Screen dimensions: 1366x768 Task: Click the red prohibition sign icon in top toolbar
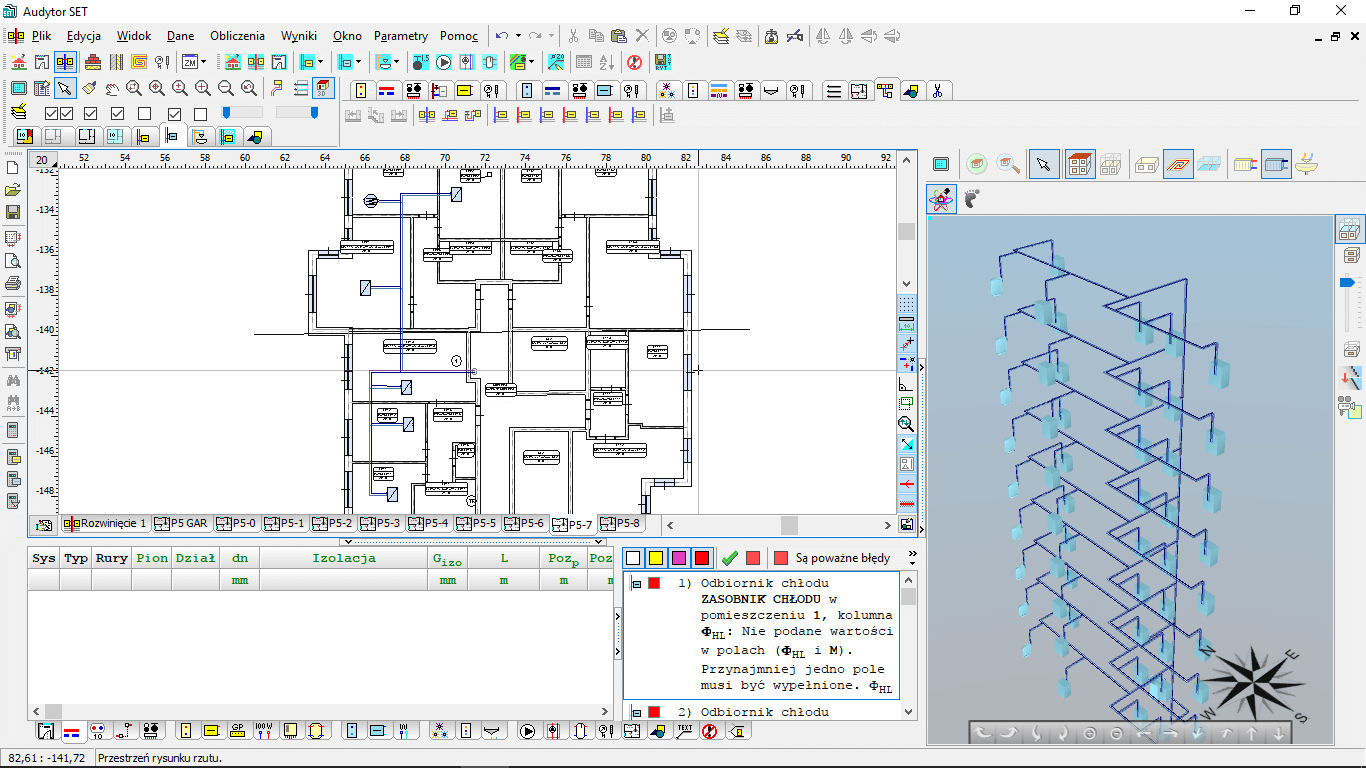[634, 62]
